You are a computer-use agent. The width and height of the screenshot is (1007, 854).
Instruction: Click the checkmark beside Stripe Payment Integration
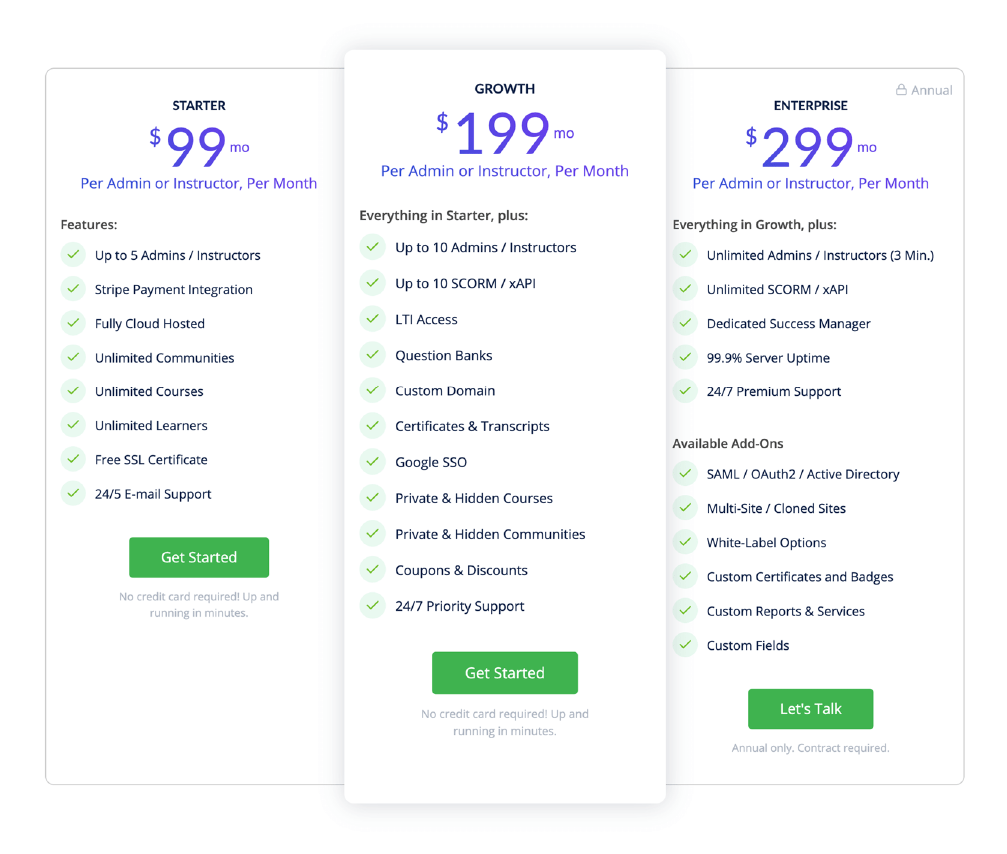tap(73, 289)
